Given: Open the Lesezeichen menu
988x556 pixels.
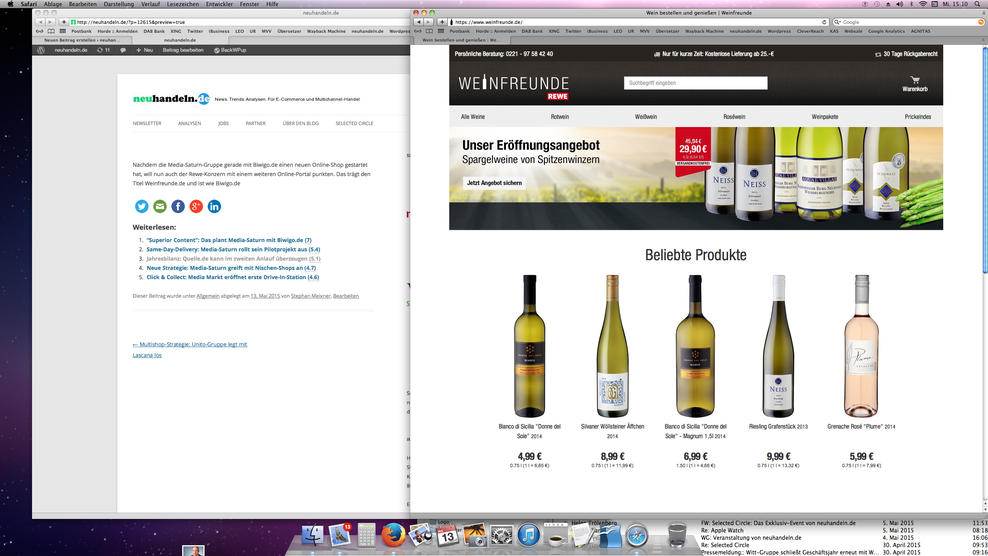Looking at the screenshot, I should click(183, 4).
